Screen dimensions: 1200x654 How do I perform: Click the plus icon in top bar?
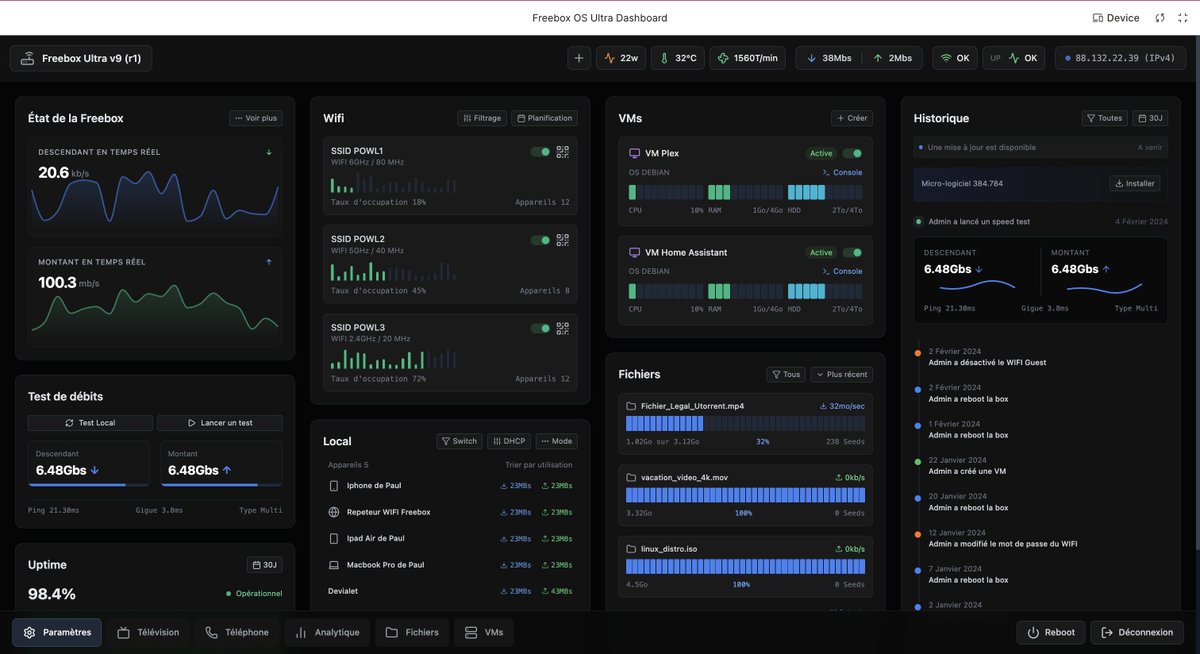pos(579,58)
